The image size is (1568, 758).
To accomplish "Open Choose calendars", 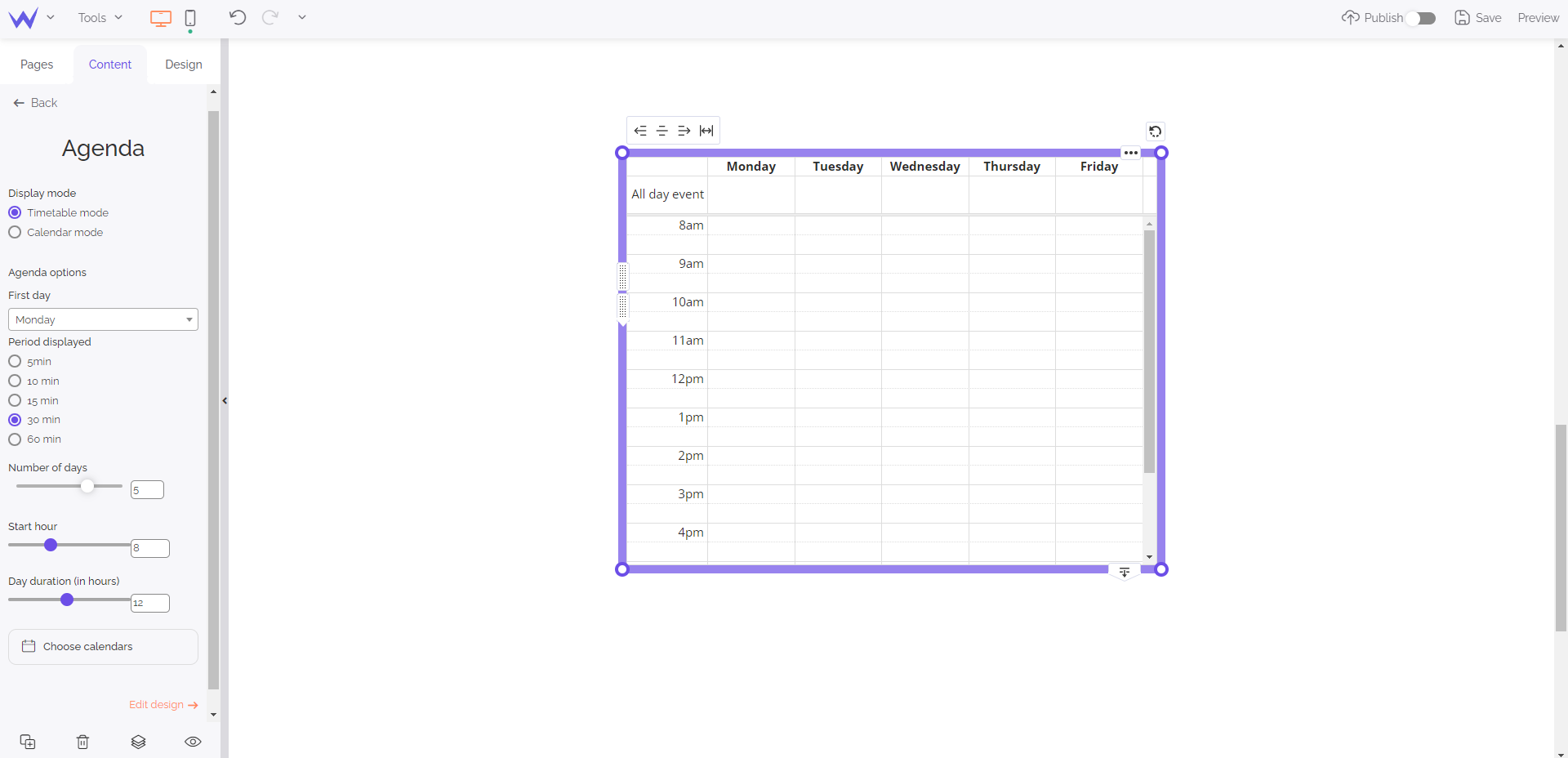I will [x=103, y=646].
